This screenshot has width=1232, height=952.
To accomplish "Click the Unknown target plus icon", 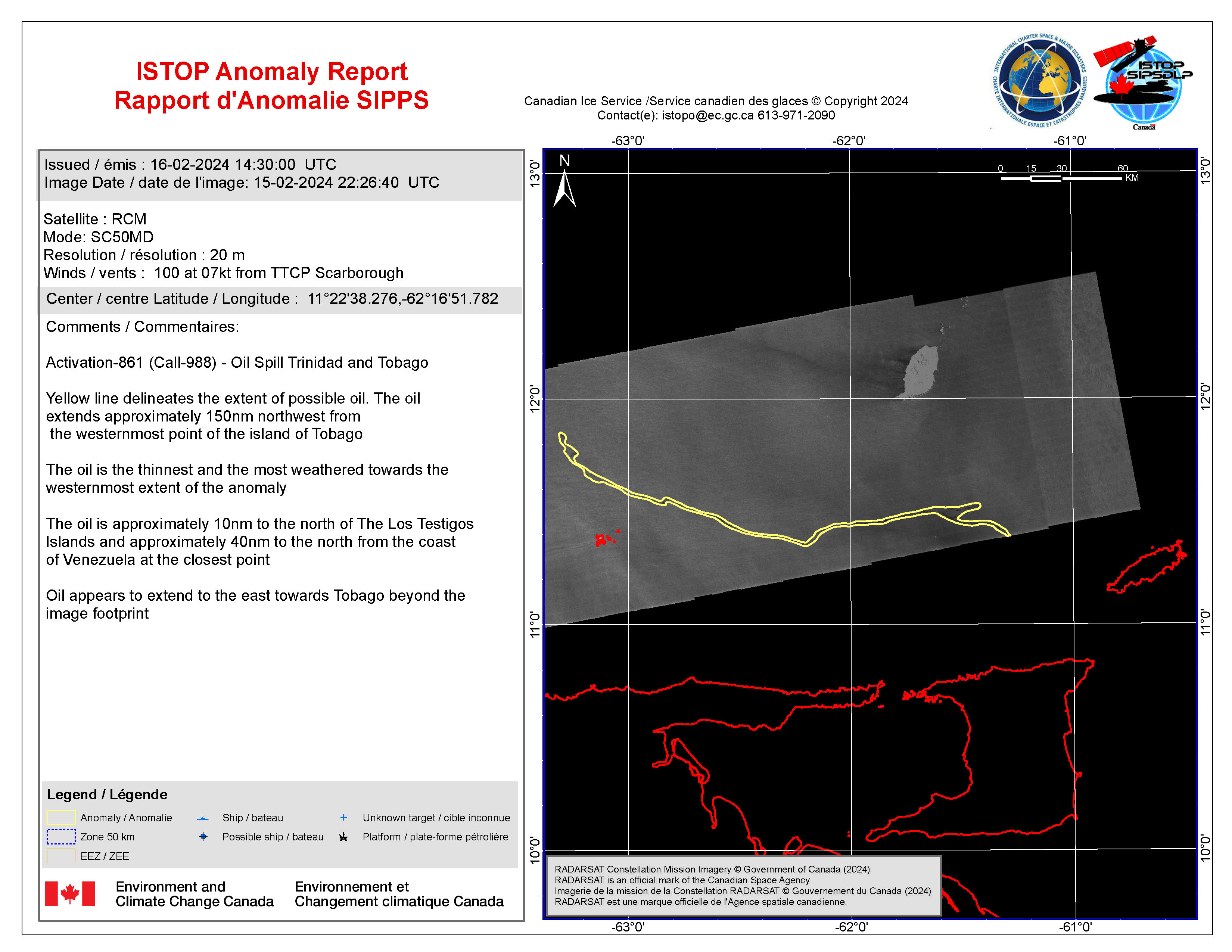I will (343, 817).
